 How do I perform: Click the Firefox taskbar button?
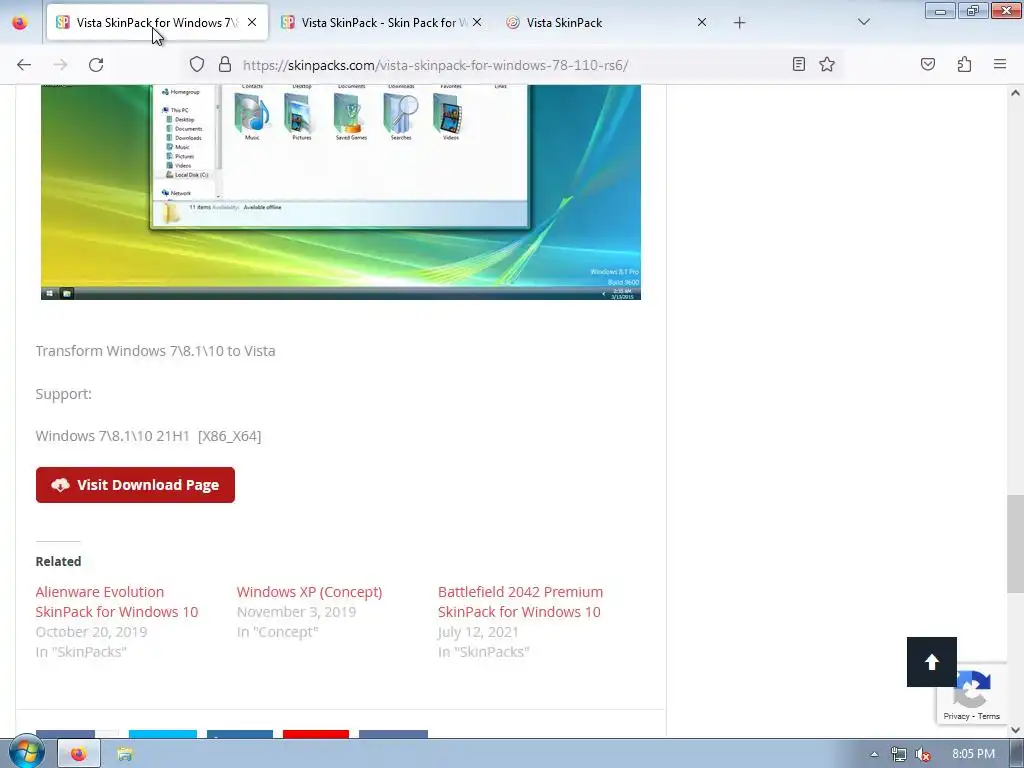click(79, 754)
